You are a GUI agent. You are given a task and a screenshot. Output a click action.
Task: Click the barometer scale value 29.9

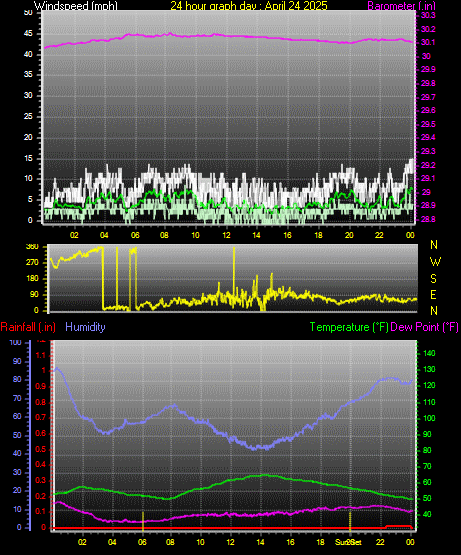(x=428, y=69)
